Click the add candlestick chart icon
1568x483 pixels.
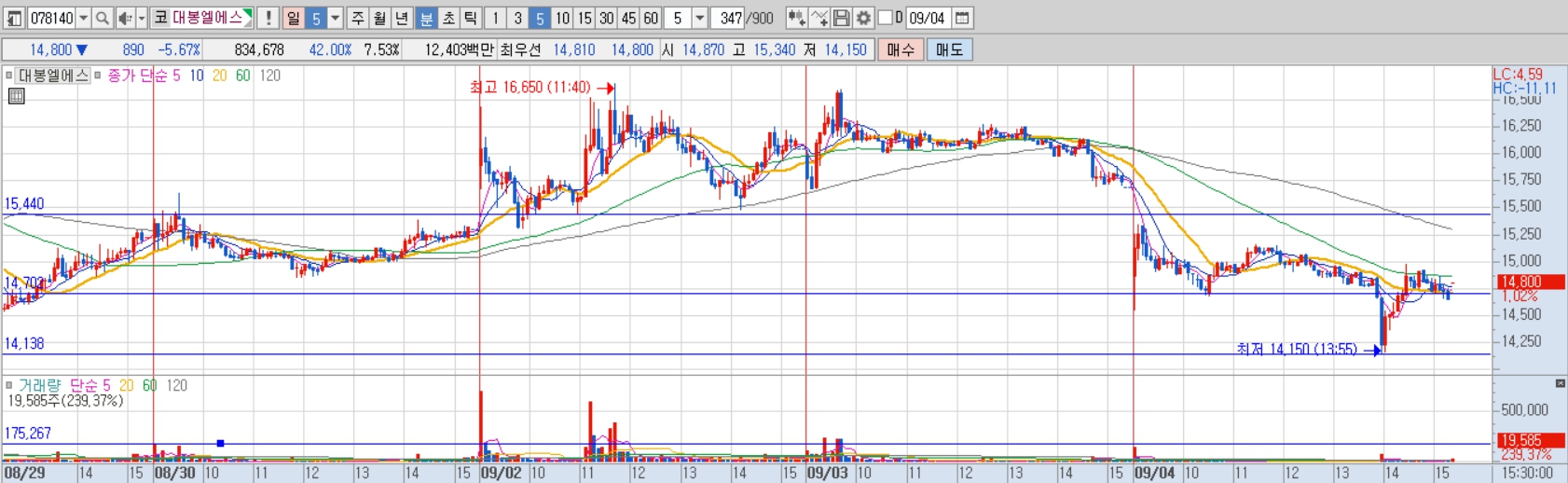796,18
